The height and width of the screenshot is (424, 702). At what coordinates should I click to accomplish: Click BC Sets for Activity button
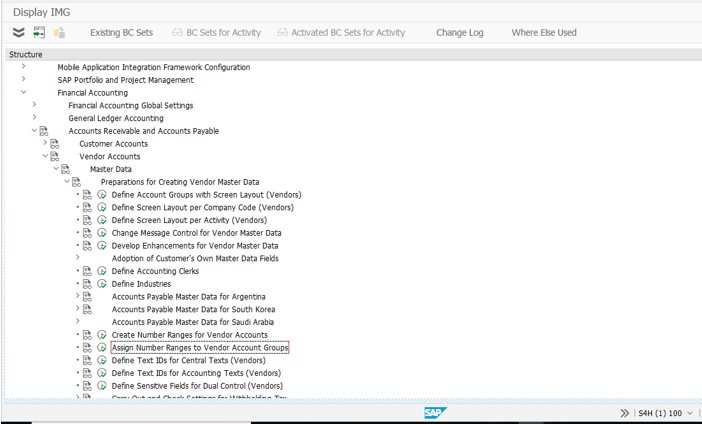[x=216, y=33]
